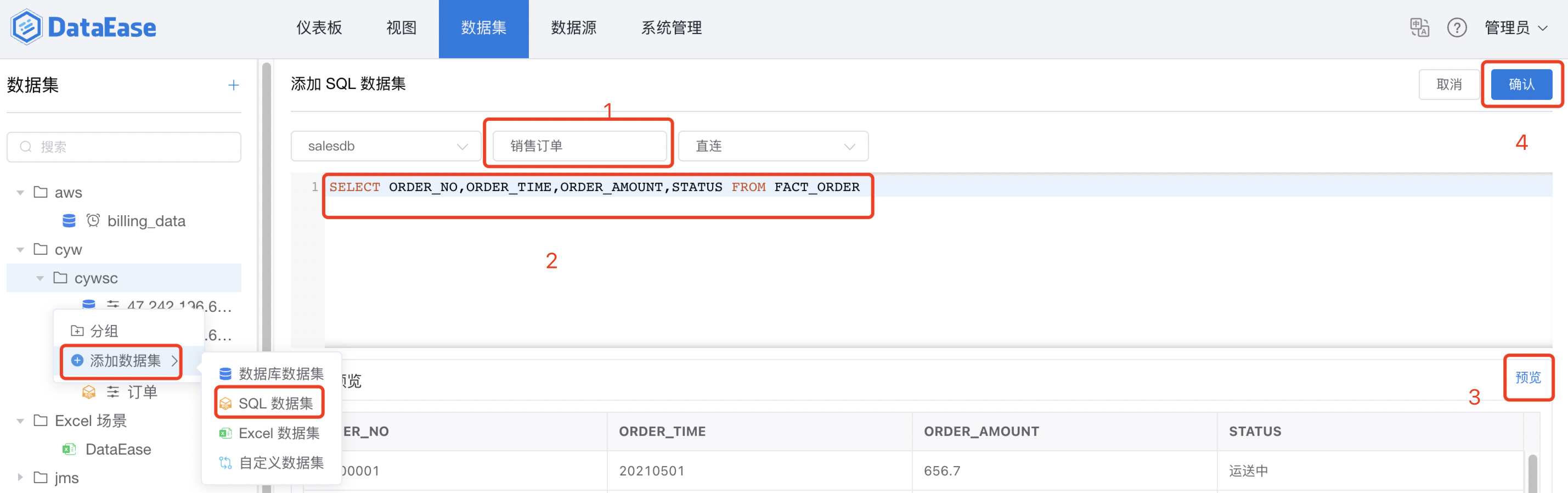The width and height of the screenshot is (1568, 493).
Task: Open the 直连 connection mode dropdown
Action: click(x=773, y=146)
